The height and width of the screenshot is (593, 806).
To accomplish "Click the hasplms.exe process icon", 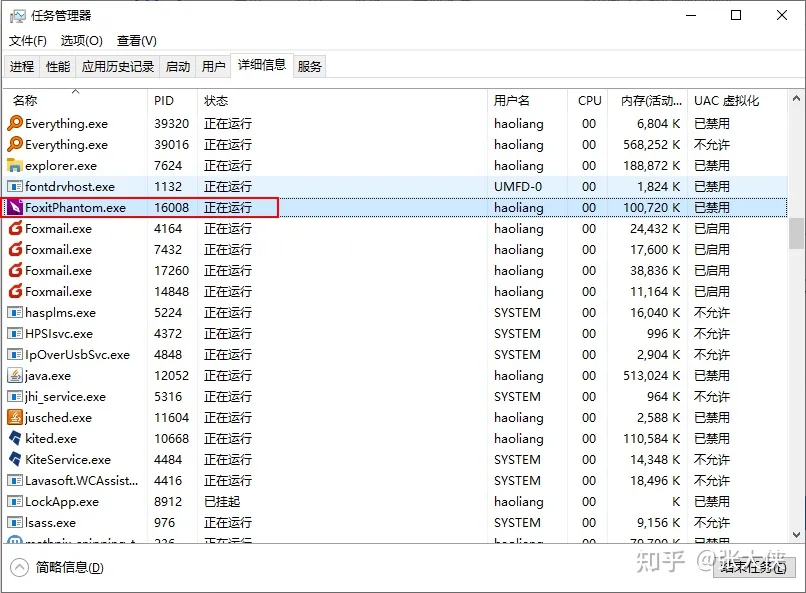I will click(15, 312).
